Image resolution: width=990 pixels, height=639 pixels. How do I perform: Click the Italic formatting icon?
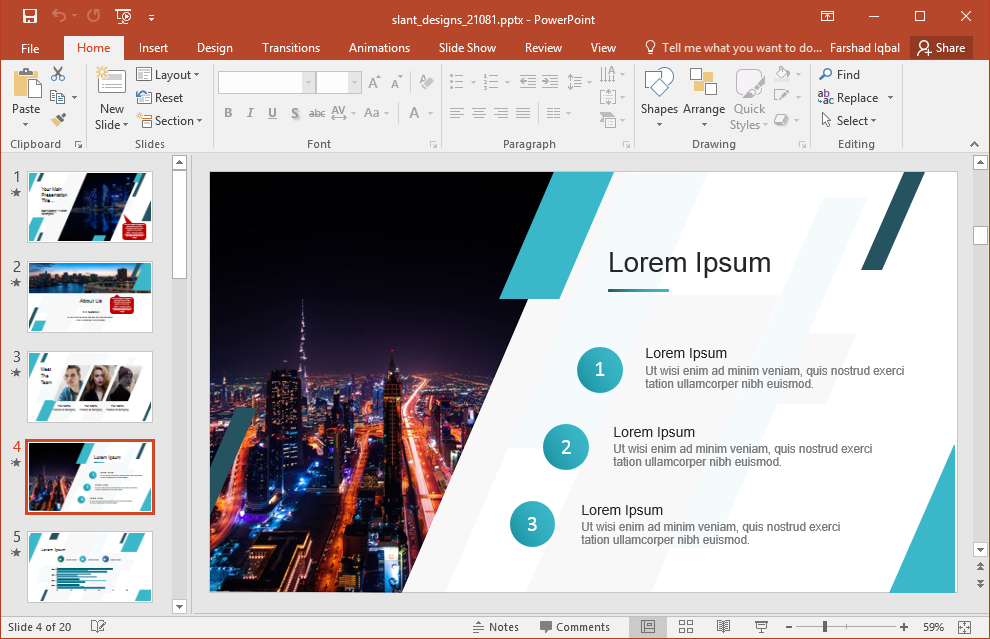point(250,113)
